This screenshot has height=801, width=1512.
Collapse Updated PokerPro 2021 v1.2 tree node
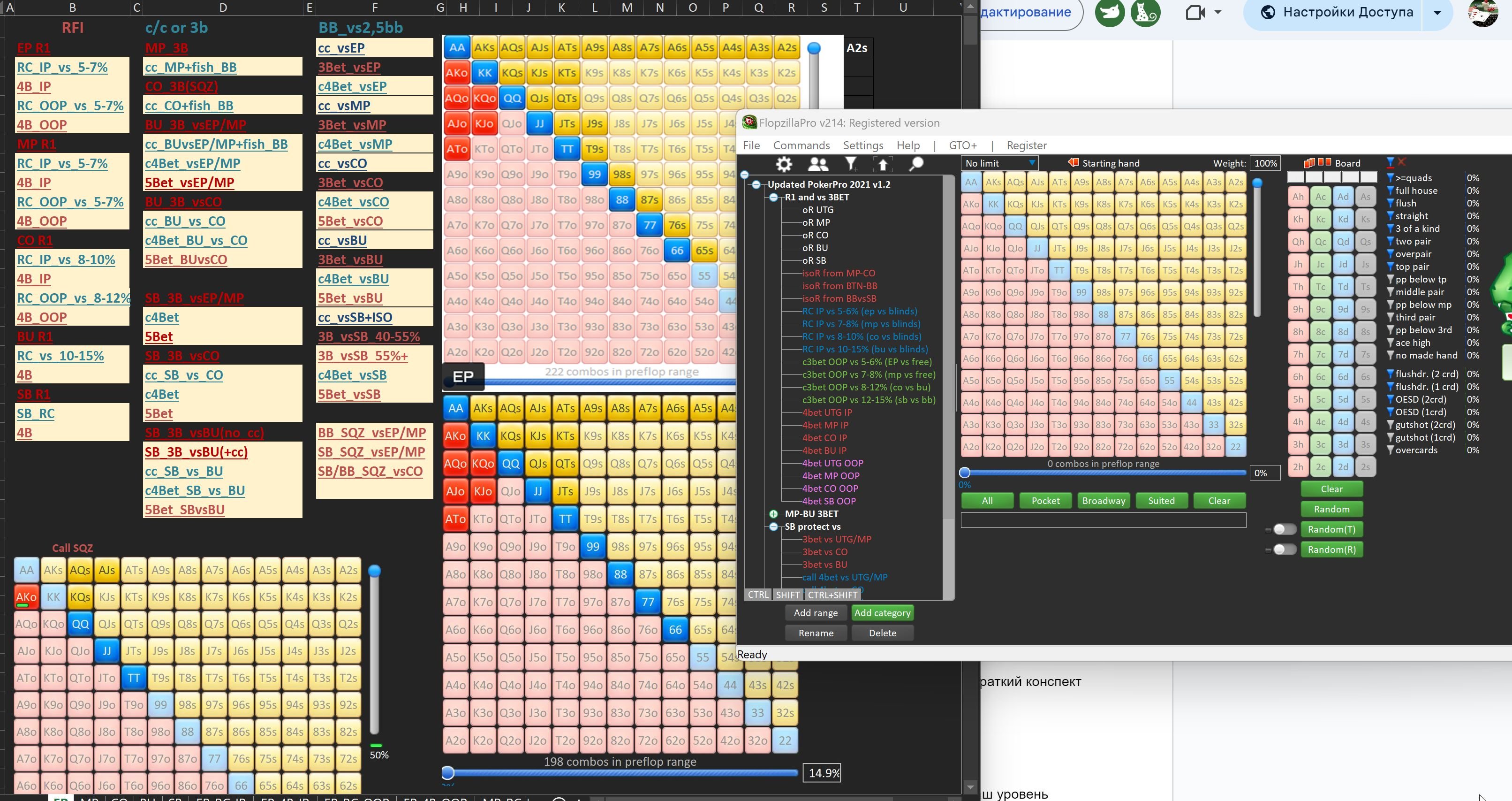[756, 184]
